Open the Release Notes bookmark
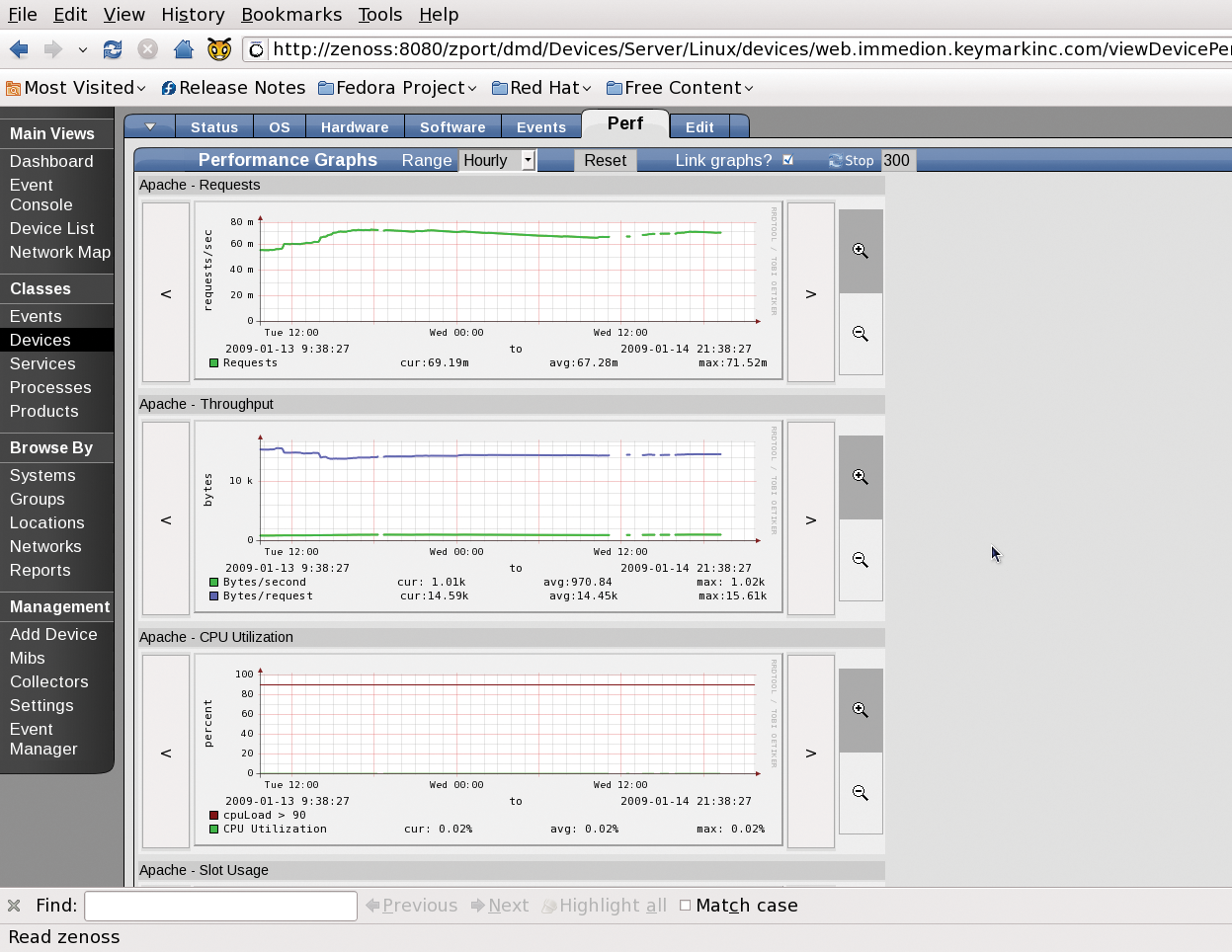 coord(233,88)
